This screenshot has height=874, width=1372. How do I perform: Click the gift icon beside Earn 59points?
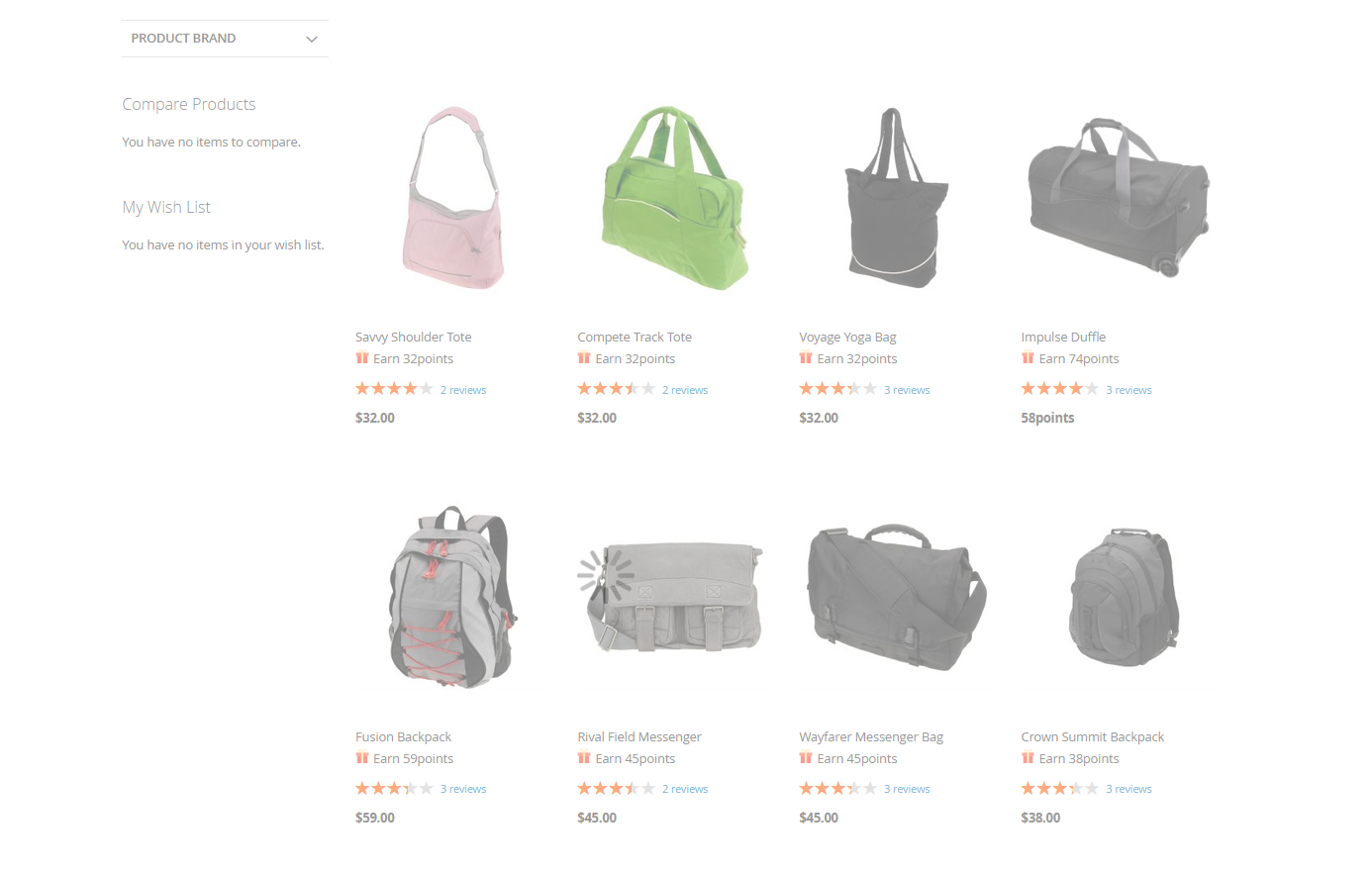click(362, 758)
